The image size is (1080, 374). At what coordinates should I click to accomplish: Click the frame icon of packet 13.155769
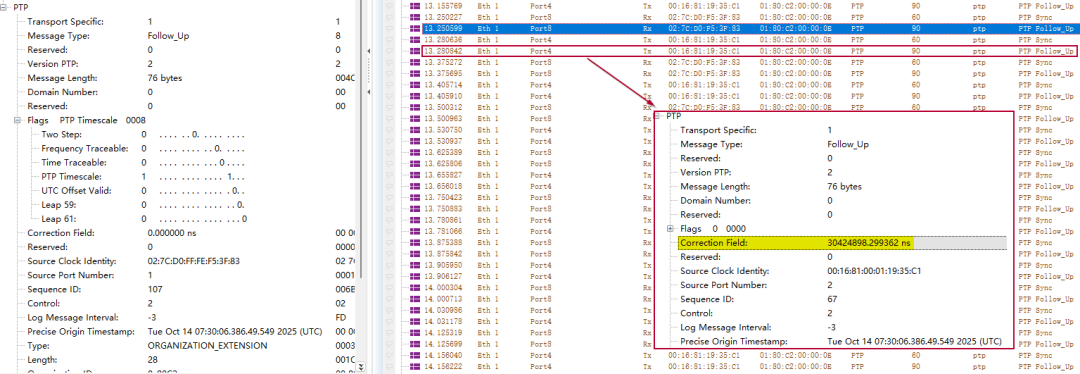click(415, 6)
